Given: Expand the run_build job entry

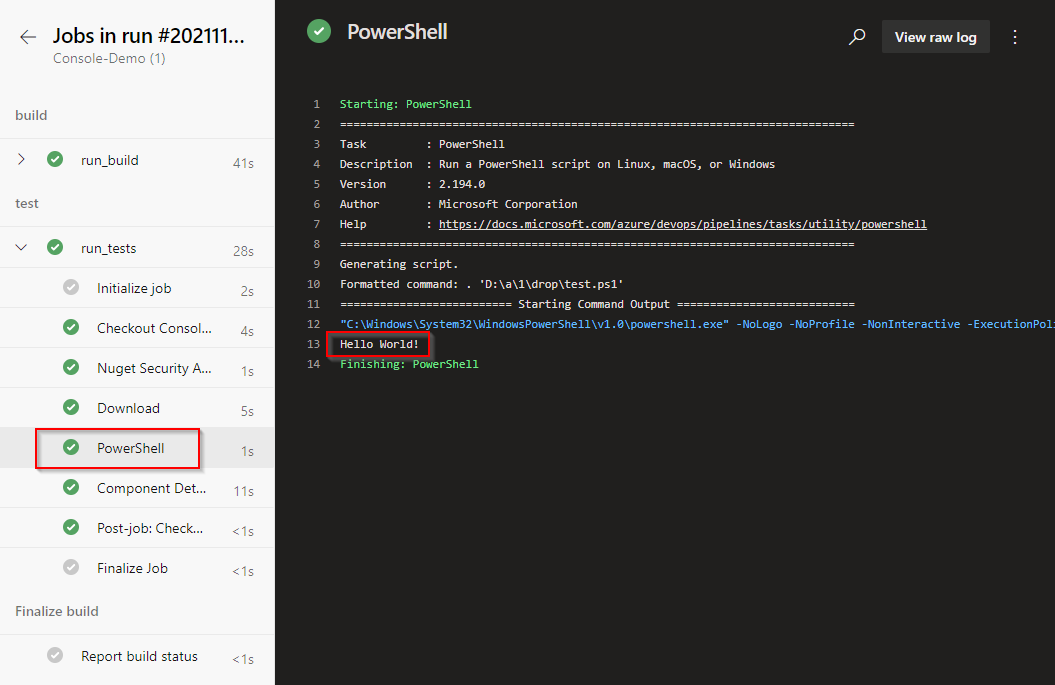Looking at the screenshot, I should coord(22,159).
